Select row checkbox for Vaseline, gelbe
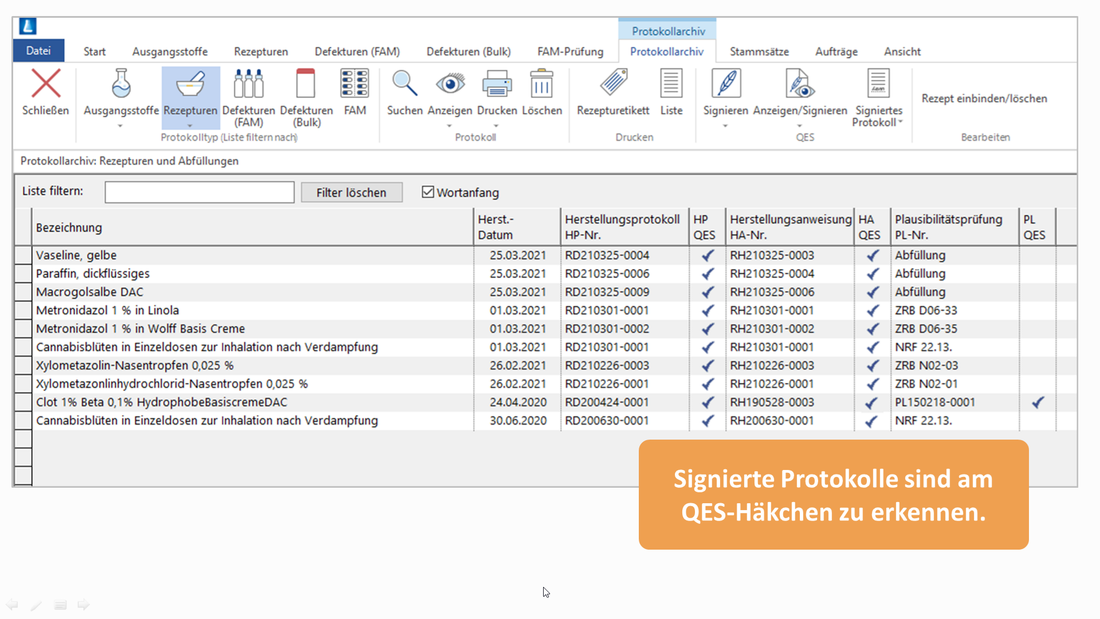1100x619 pixels. (23, 256)
